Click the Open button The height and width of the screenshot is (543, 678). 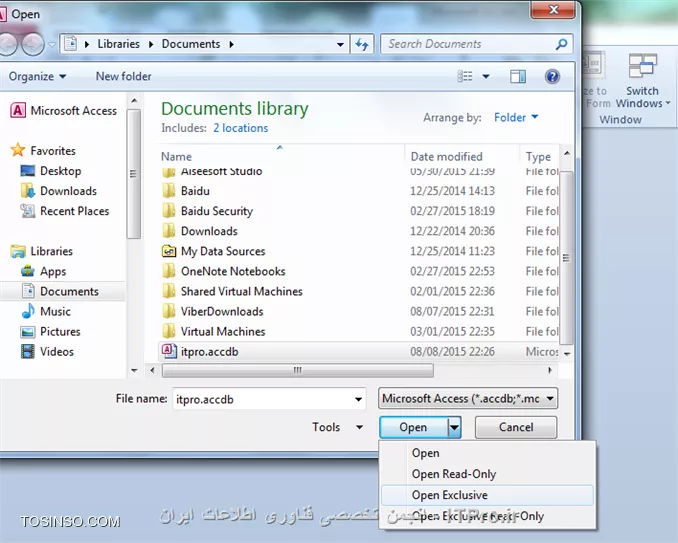point(413,427)
